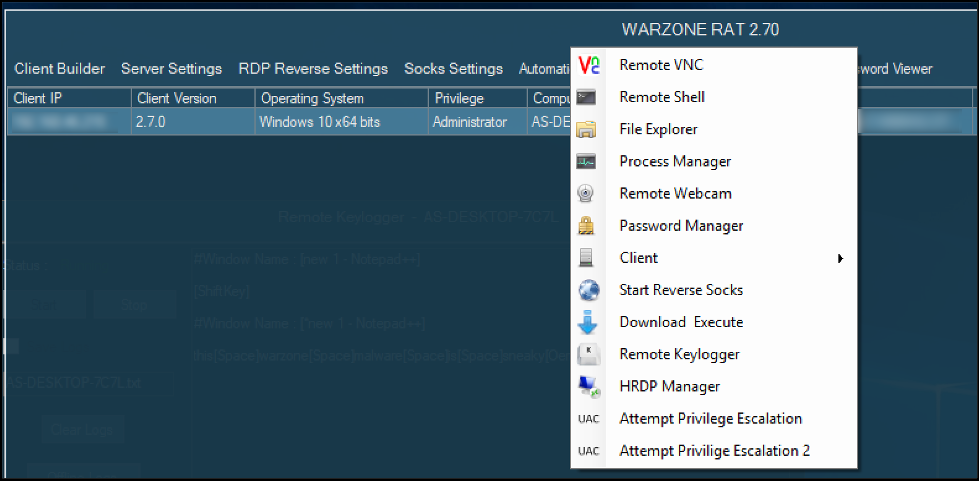Click the Remote Shell terminal icon
The width and height of the screenshot is (979, 481).
588,97
